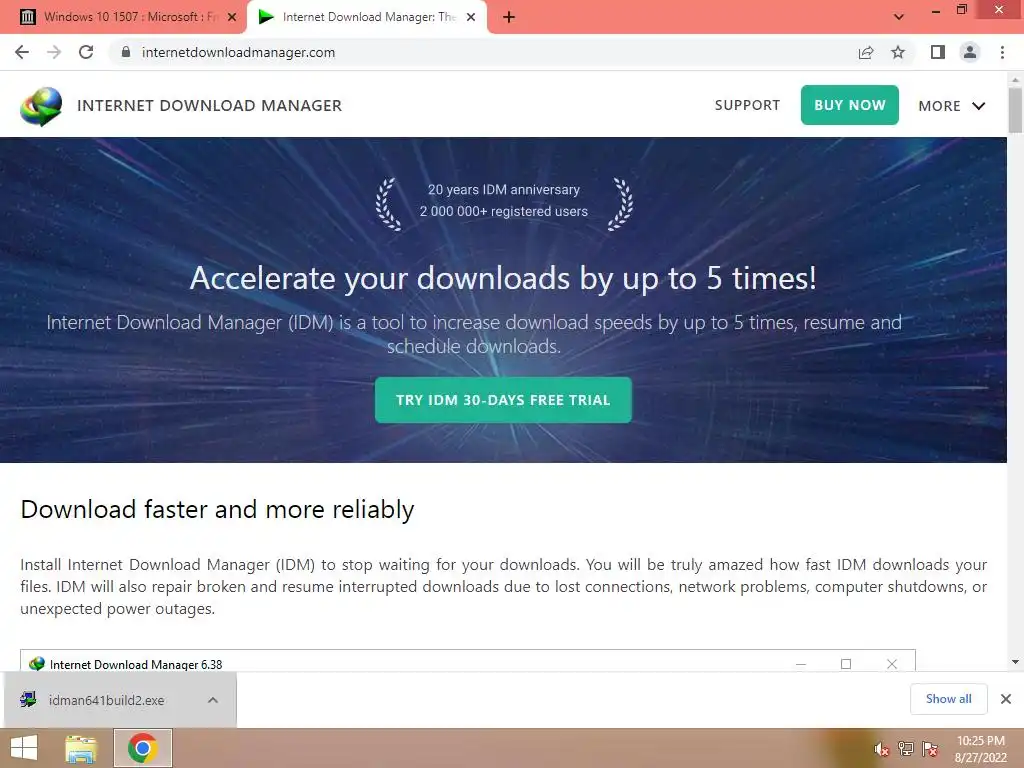Open the Windows Start menu

(24, 748)
